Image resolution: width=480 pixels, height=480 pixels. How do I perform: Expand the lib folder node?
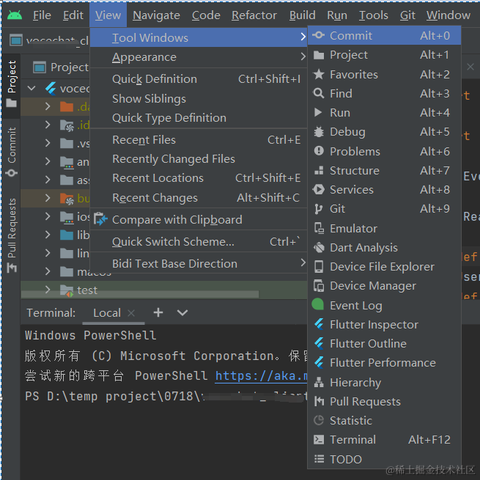48,235
